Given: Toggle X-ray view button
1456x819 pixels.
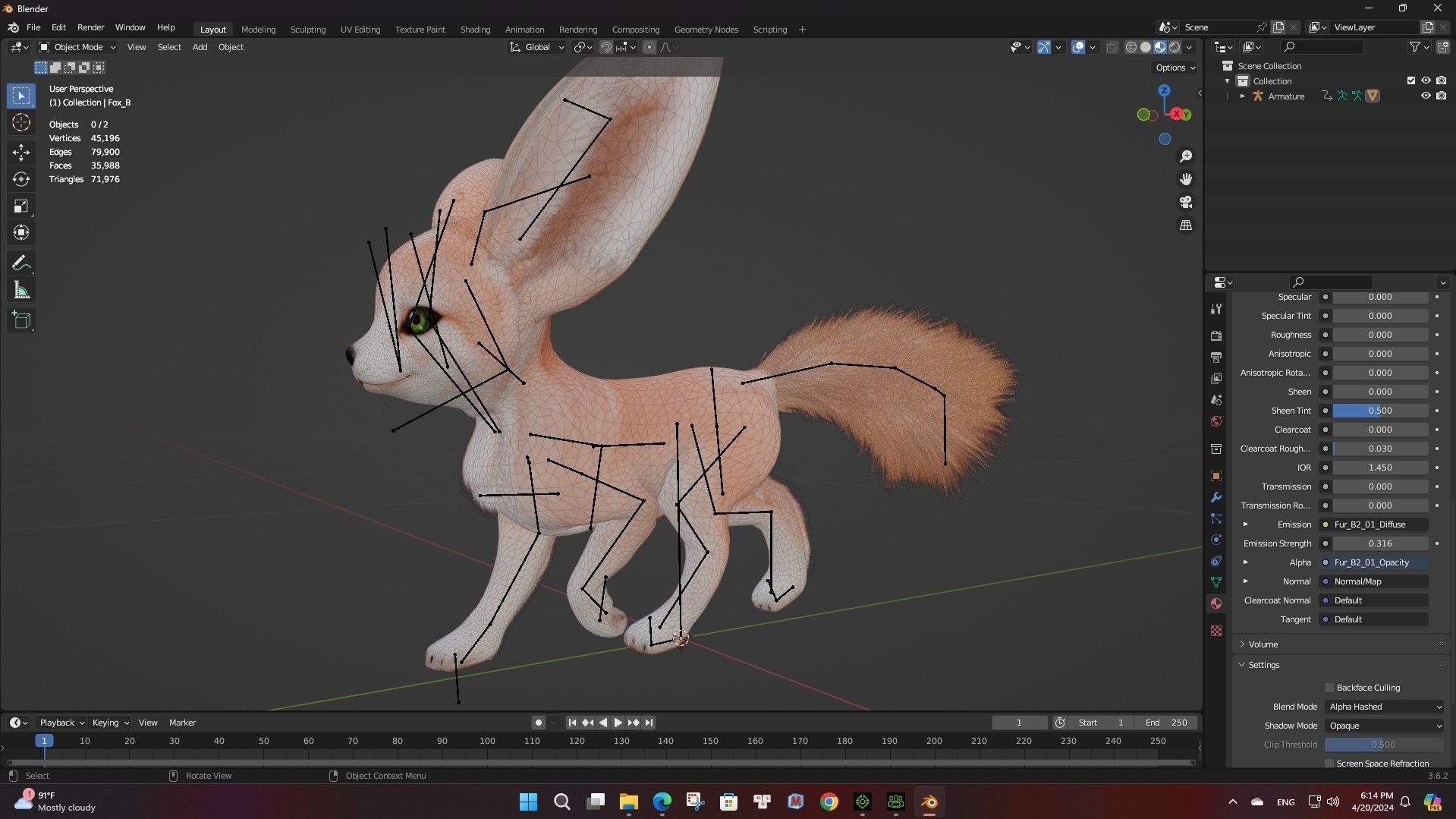Looking at the screenshot, I should (1112, 47).
